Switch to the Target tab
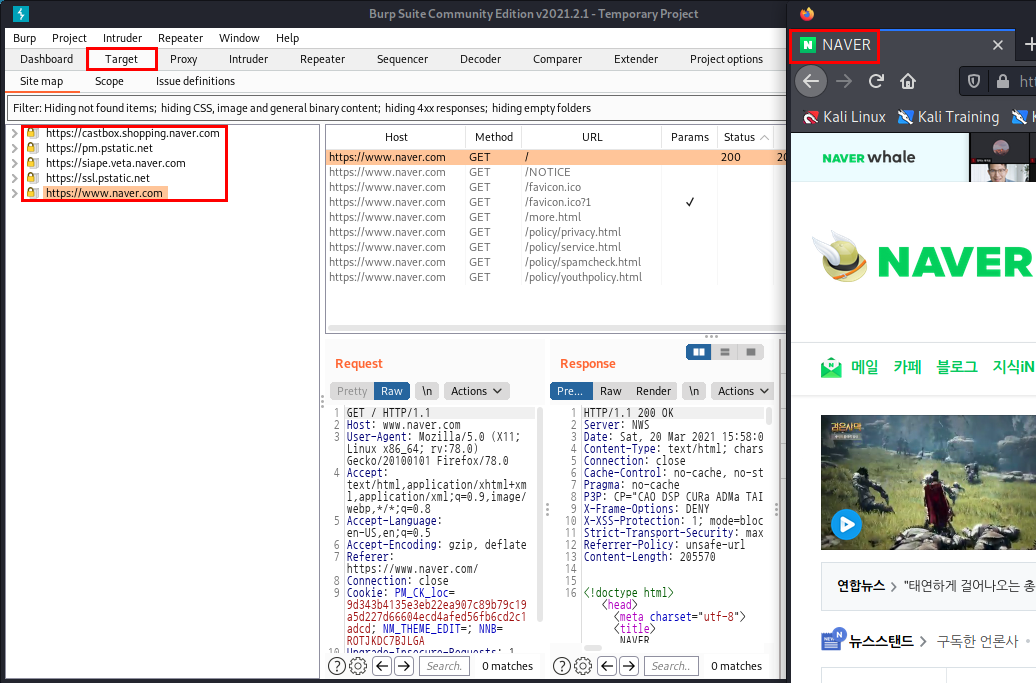This screenshot has height=683, width=1036. tap(122, 59)
